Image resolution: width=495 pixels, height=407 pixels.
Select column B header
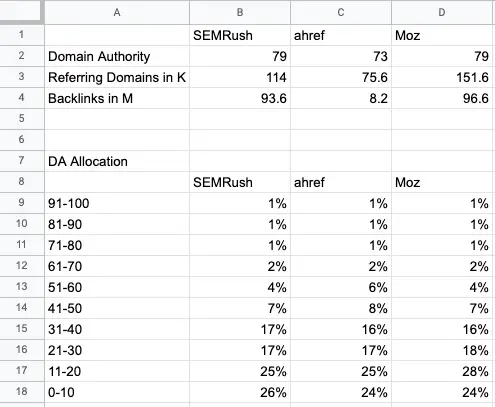(x=240, y=12)
